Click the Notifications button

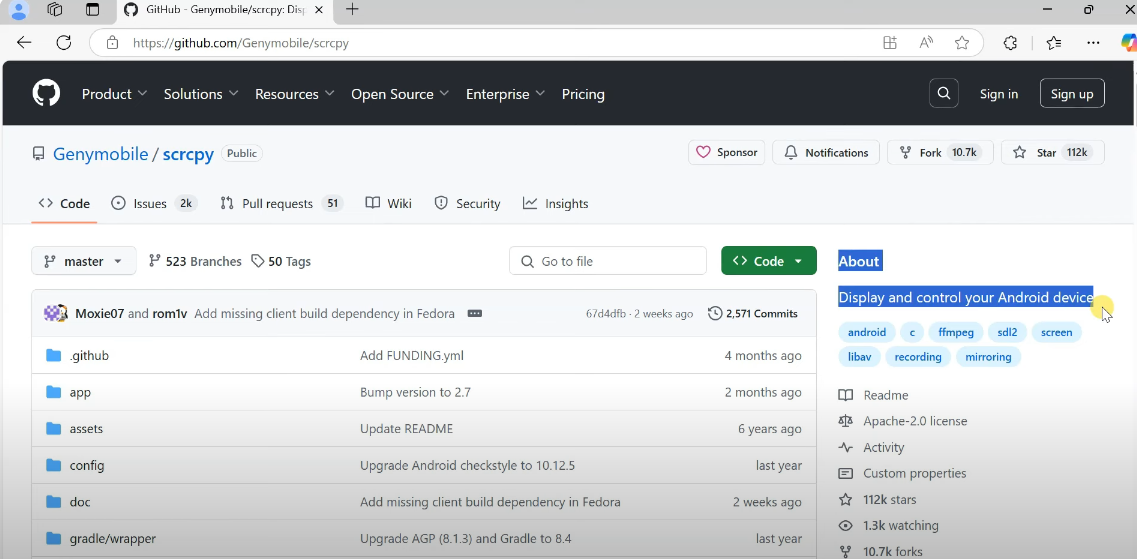[x=825, y=152]
